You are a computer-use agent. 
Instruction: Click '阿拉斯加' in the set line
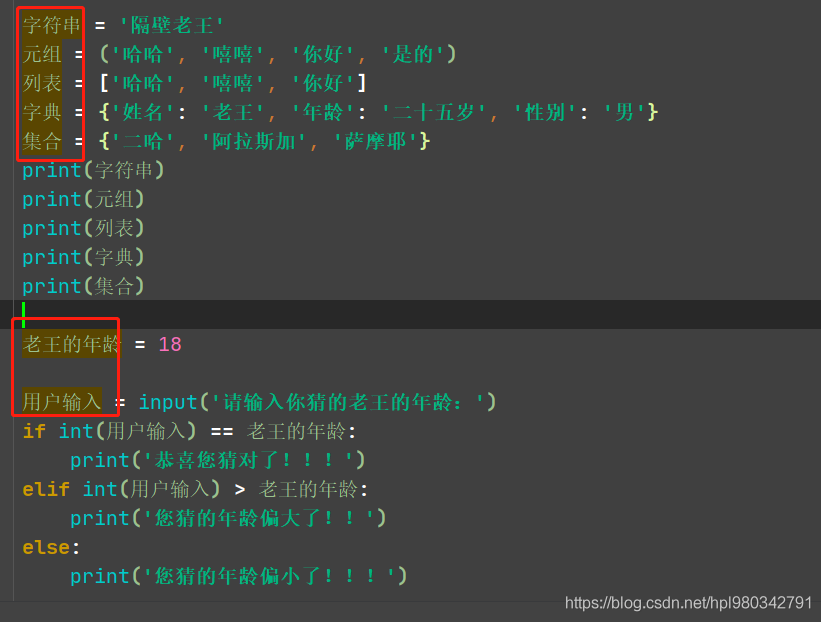point(254,141)
